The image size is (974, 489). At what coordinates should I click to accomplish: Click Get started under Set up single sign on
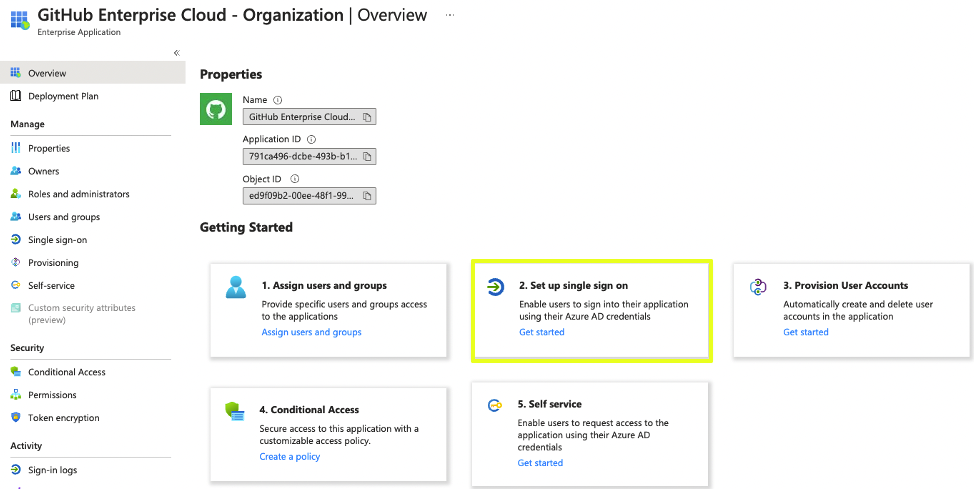(542, 332)
